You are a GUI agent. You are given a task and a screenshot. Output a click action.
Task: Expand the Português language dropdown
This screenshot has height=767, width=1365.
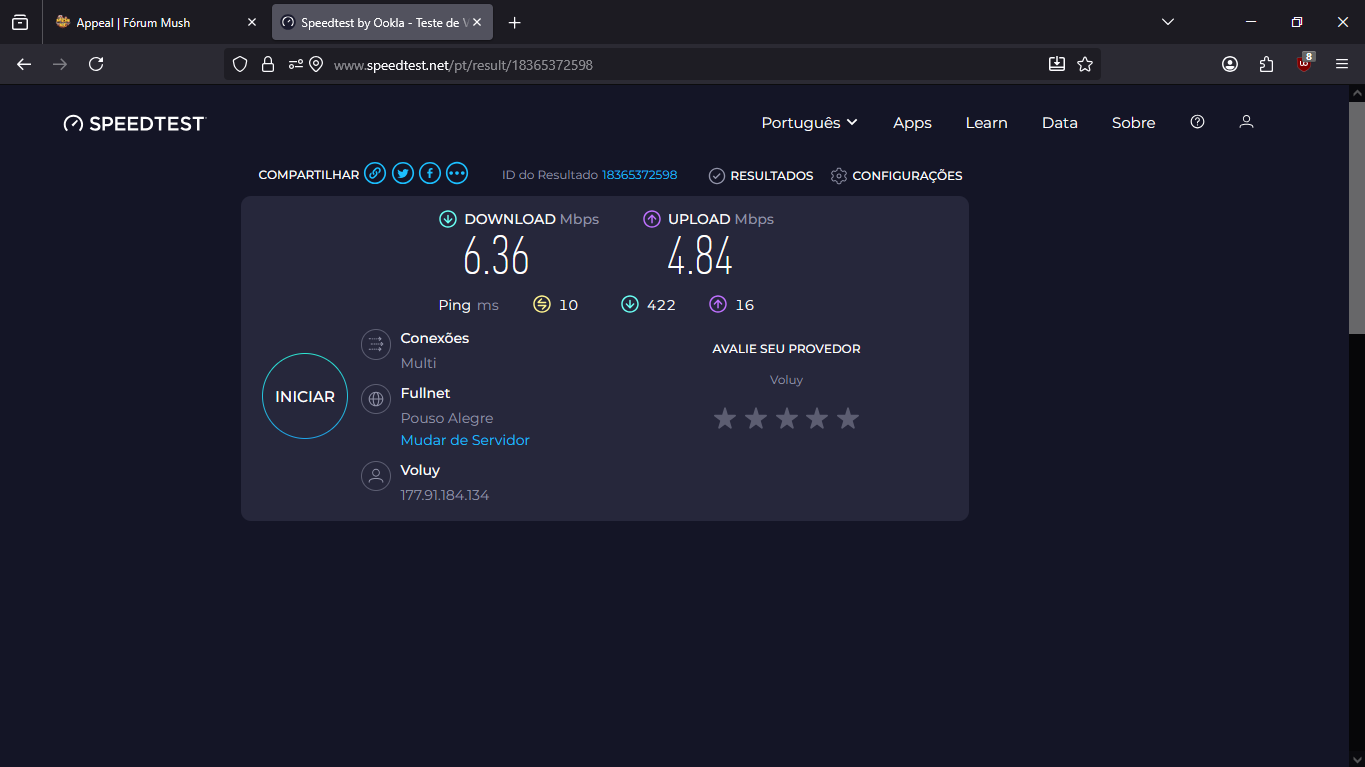810,123
